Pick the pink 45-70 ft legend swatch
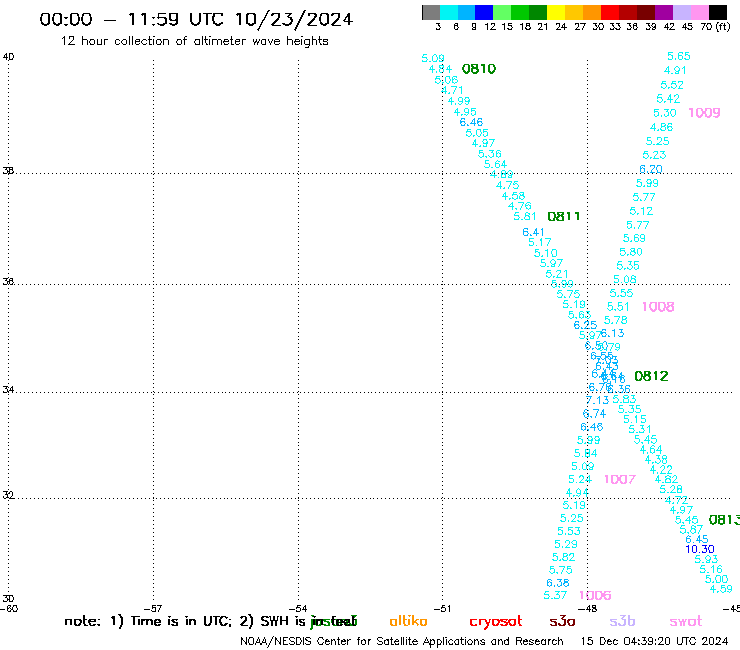 [700, 12]
